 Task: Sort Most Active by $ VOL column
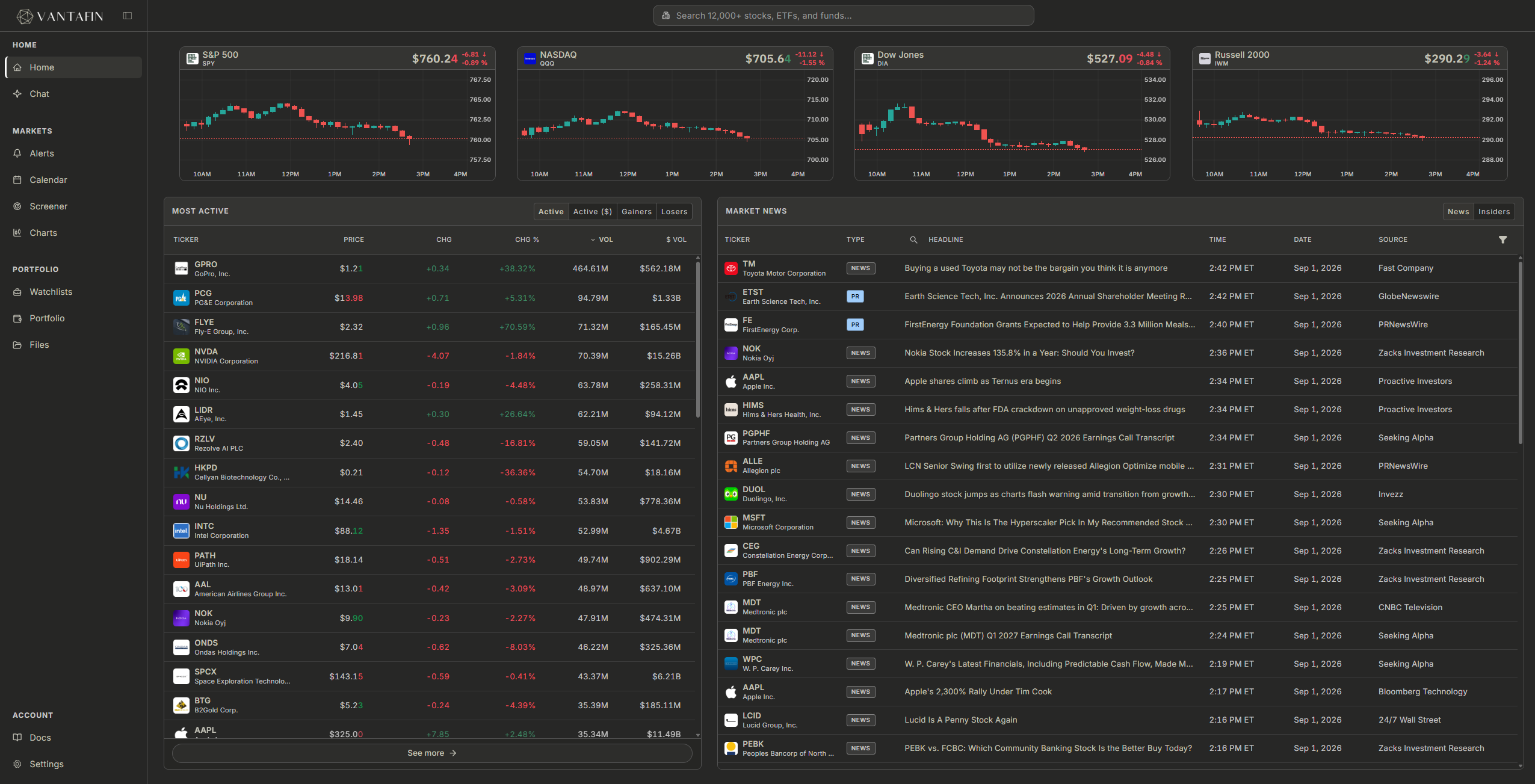coord(676,239)
